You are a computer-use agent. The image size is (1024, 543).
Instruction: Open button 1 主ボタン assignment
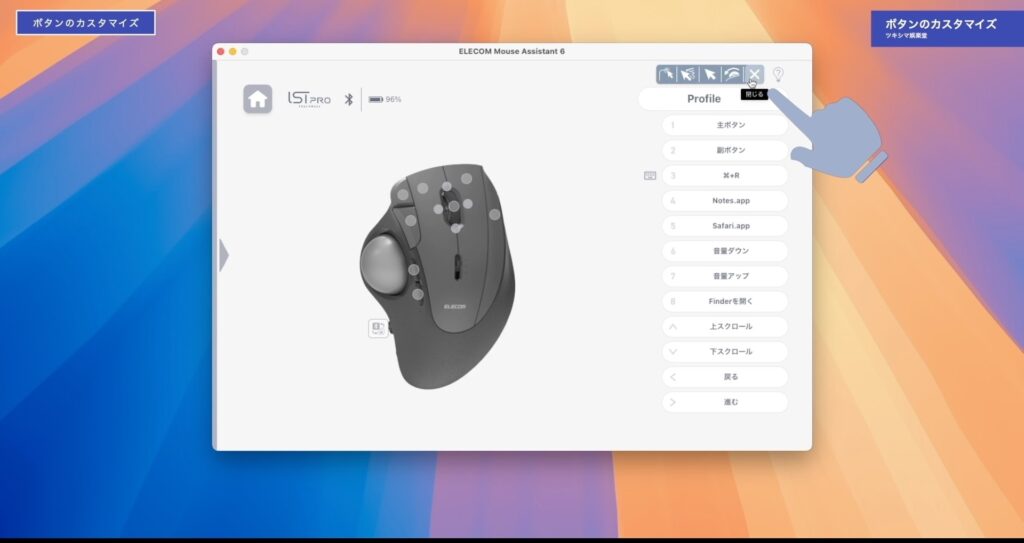tap(725, 125)
